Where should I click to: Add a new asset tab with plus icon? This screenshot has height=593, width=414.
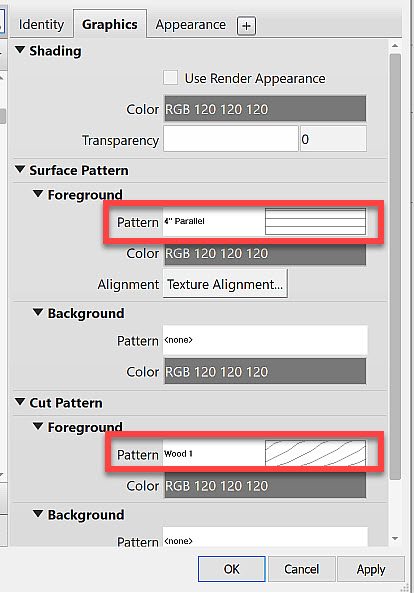click(x=247, y=26)
